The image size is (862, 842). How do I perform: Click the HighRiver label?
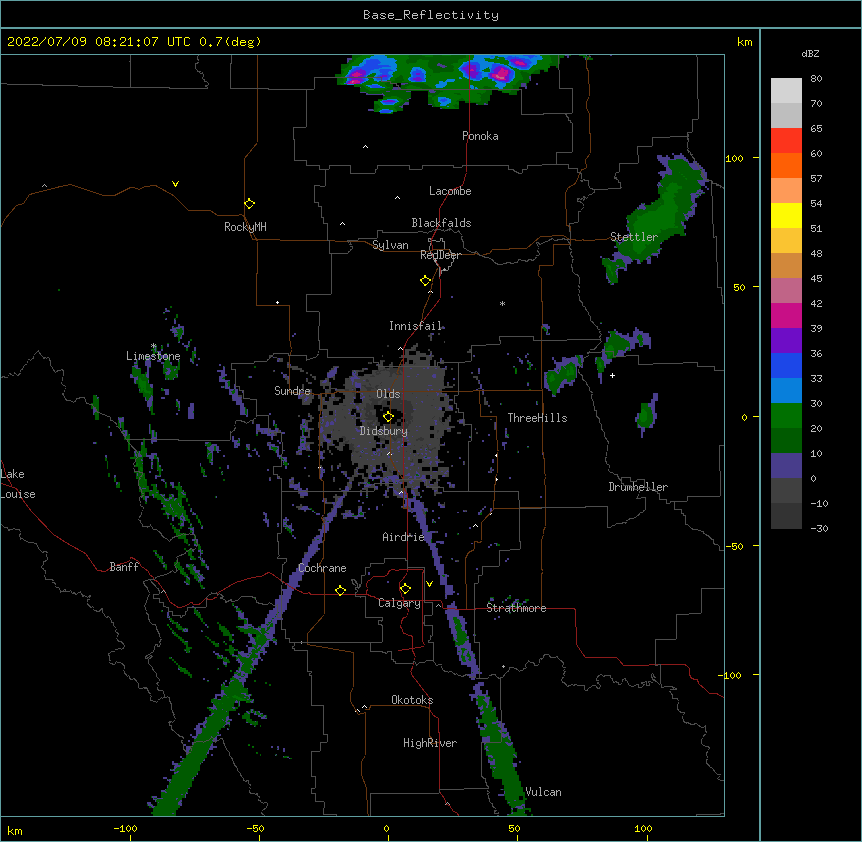point(430,743)
